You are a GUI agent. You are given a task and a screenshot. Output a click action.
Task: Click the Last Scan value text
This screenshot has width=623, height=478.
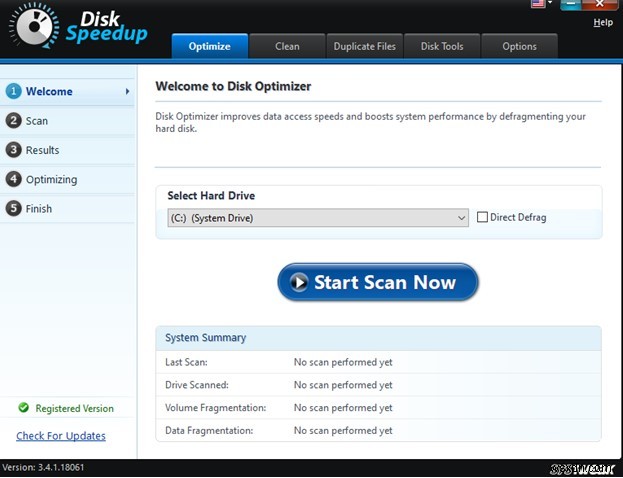[343, 362]
